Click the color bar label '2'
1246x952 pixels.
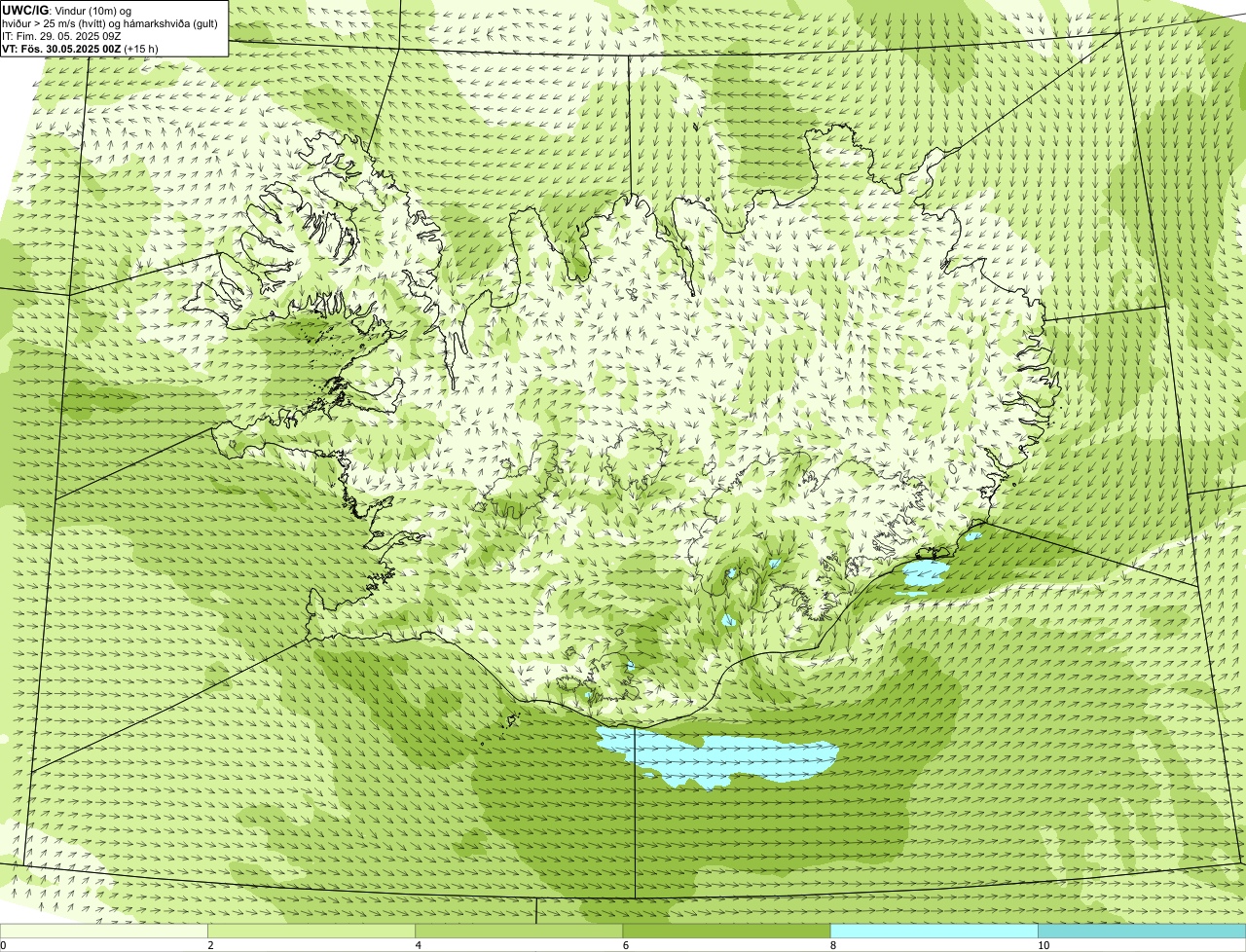tap(210, 945)
